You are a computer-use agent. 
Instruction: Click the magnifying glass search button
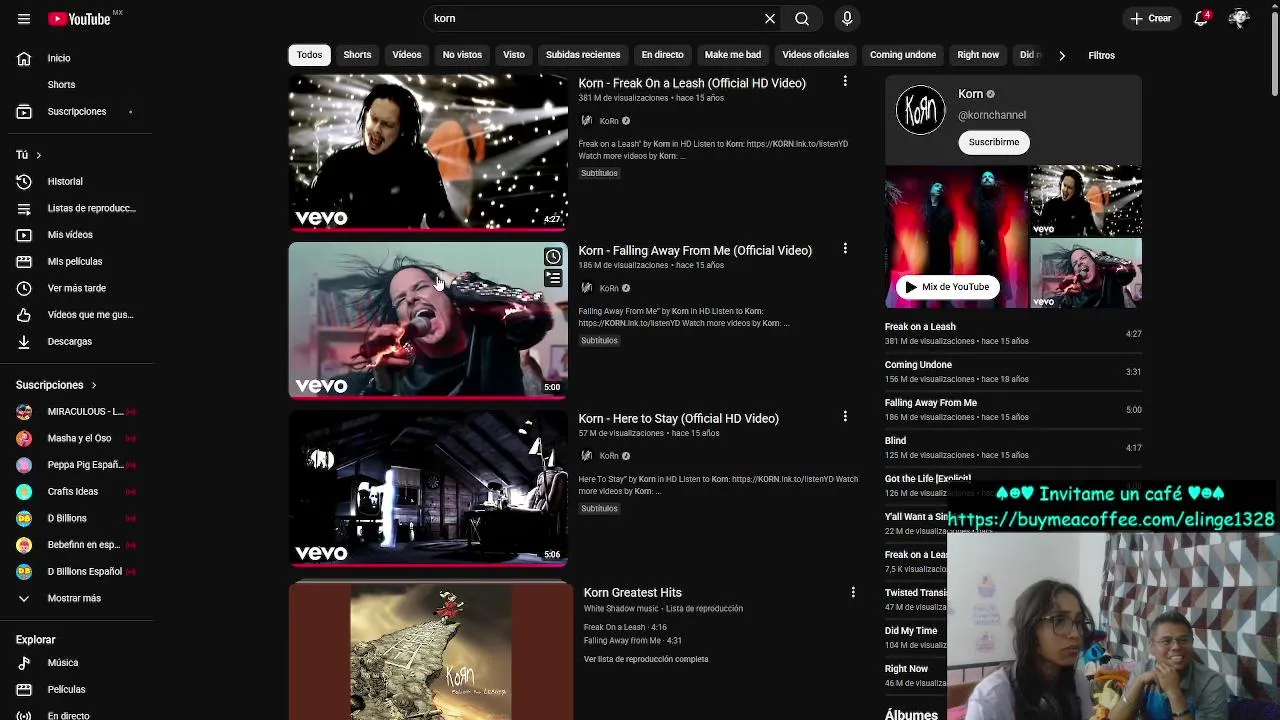(x=802, y=19)
